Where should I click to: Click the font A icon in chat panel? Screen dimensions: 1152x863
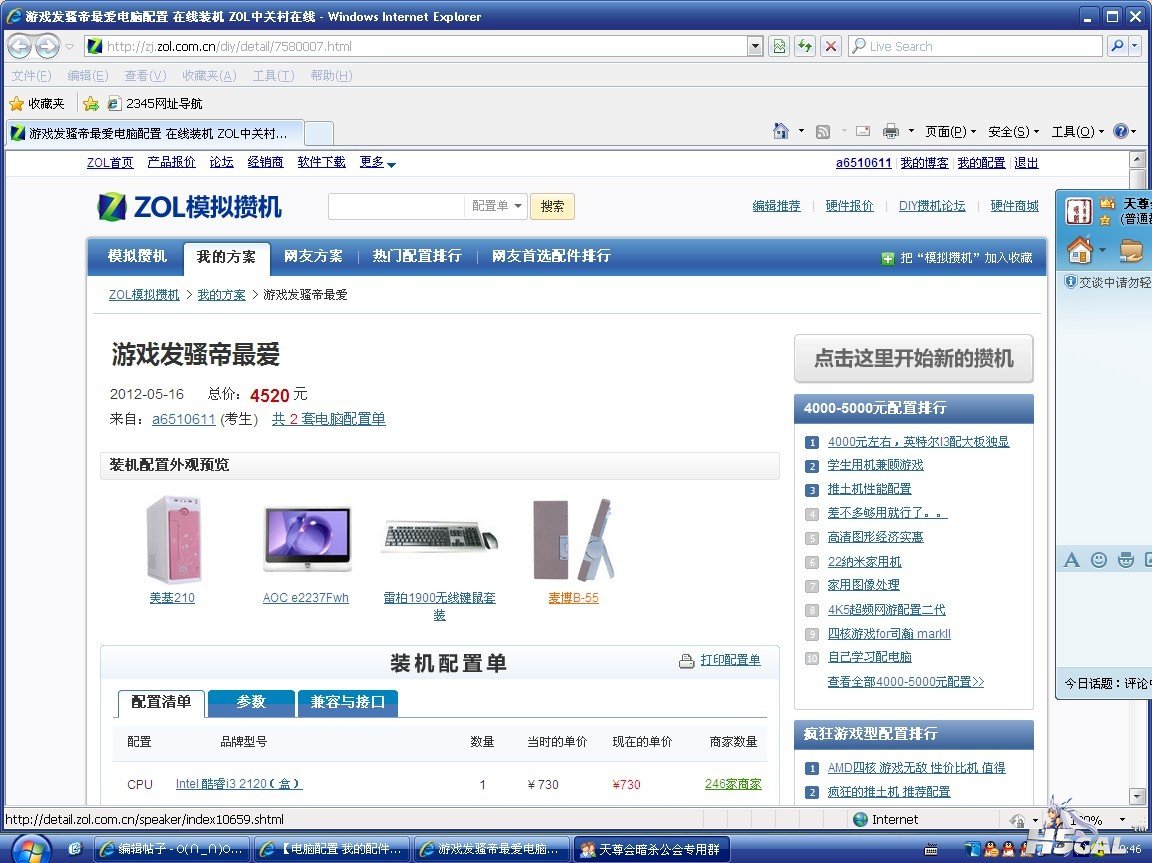tap(1072, 560)
